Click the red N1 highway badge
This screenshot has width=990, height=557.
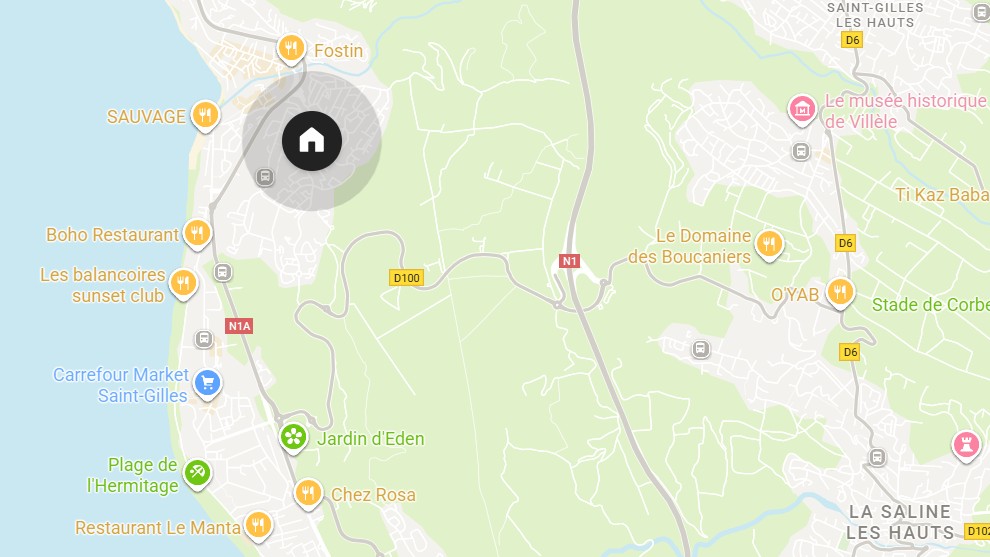click(570, 261)
